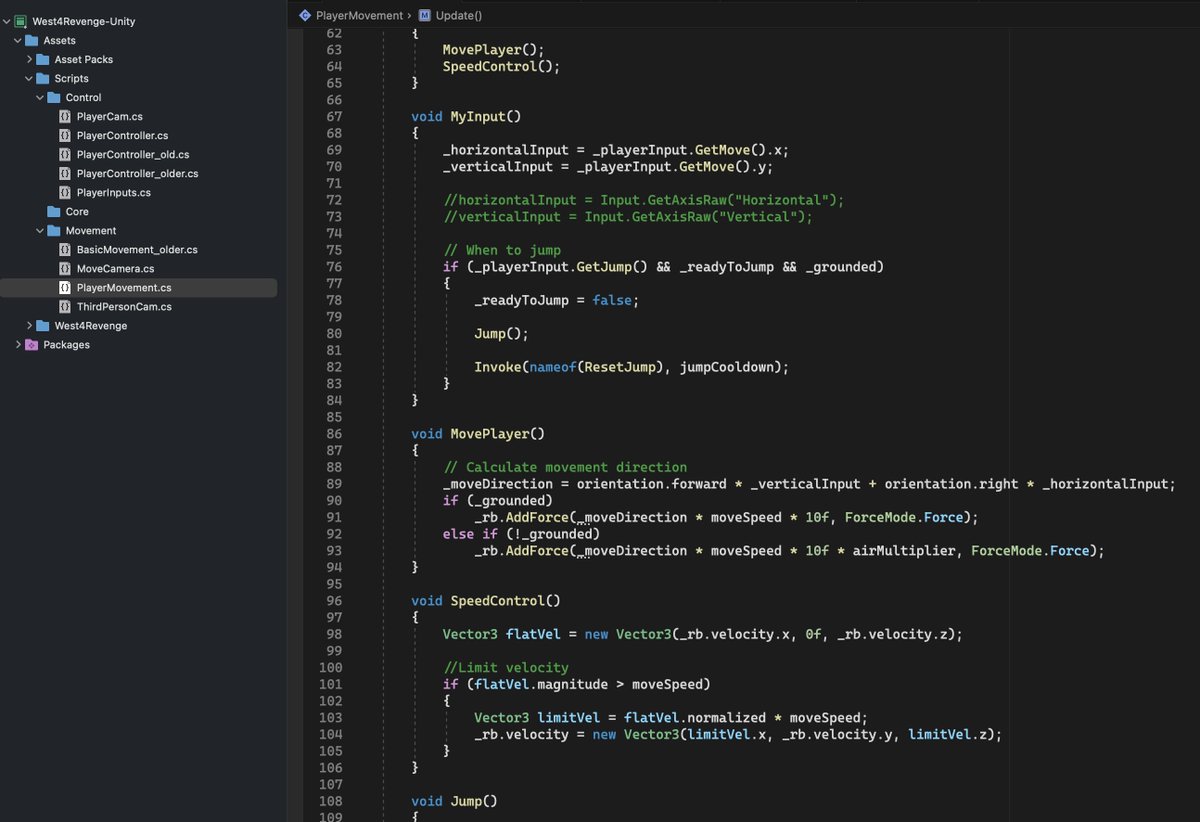
Task: Click the Control folder icon
Action: (x=54, y=97)
